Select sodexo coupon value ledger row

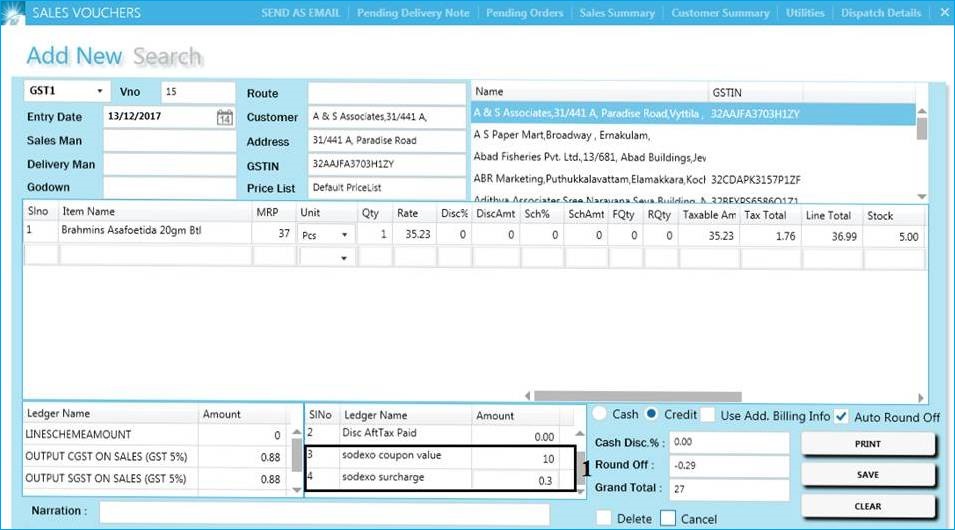pos(440,457)
